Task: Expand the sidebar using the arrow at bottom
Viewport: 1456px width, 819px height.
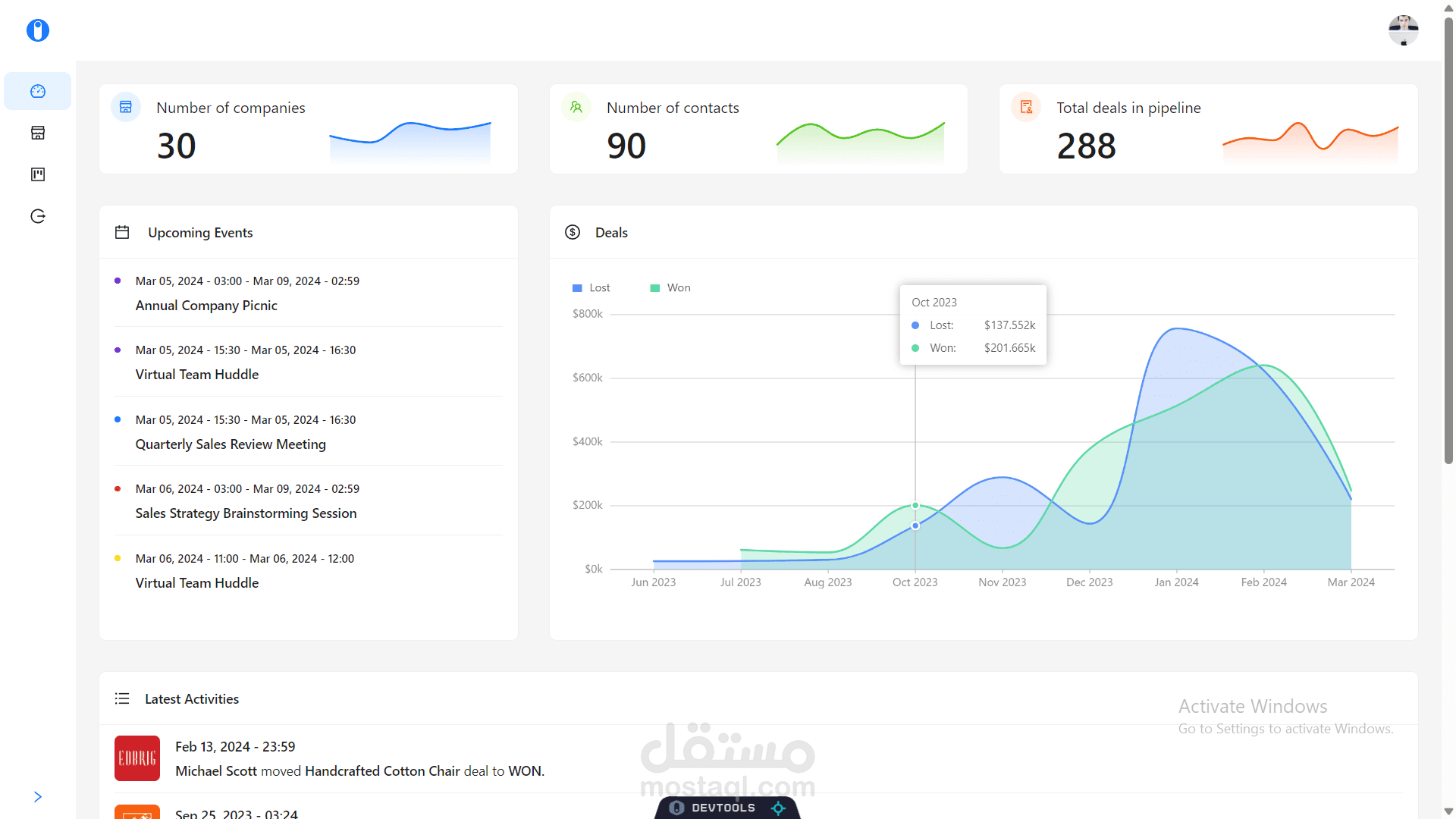Action: click(x=37, y=796)
